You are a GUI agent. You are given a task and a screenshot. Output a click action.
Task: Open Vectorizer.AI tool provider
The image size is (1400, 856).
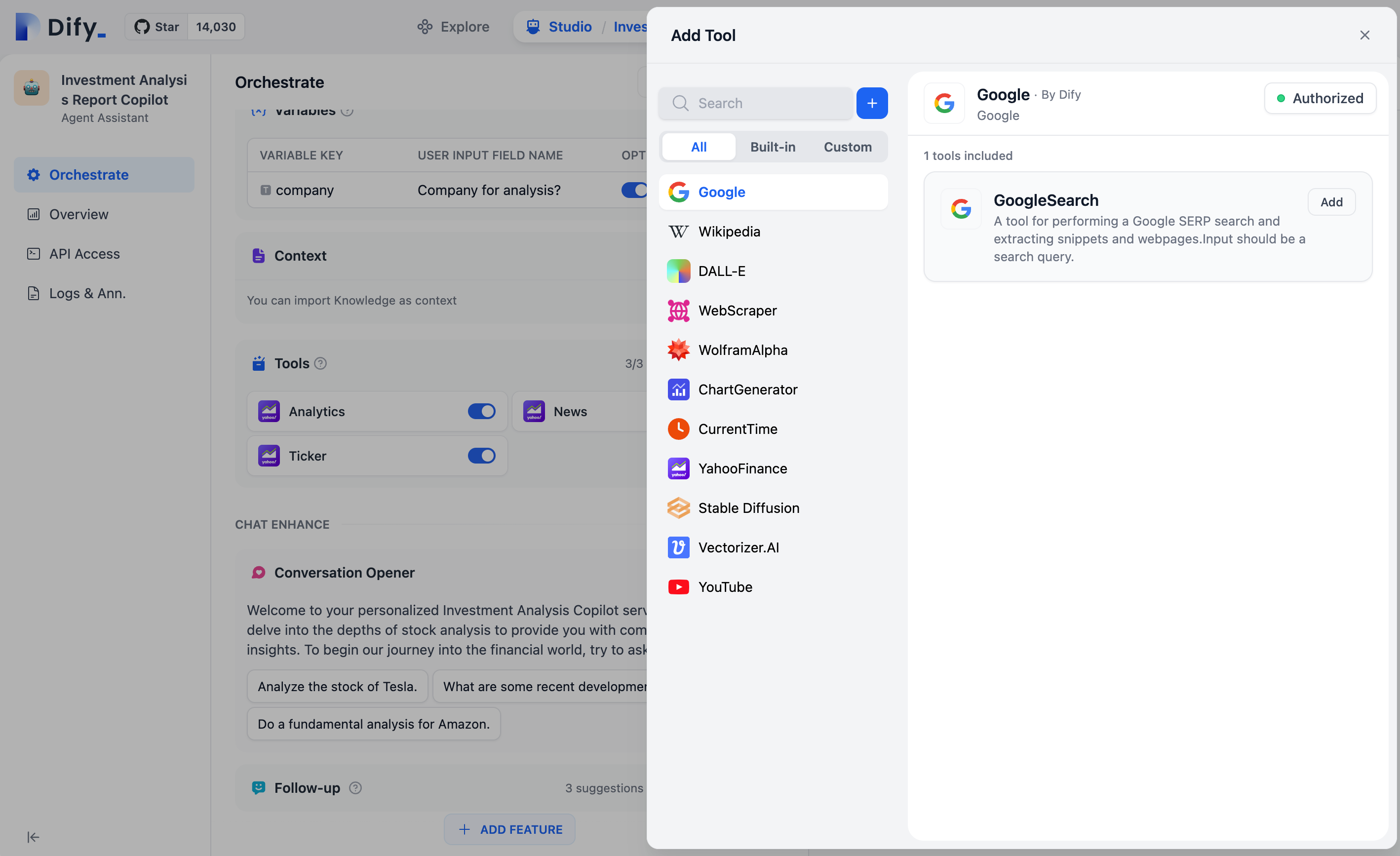[x=738, y=547]
